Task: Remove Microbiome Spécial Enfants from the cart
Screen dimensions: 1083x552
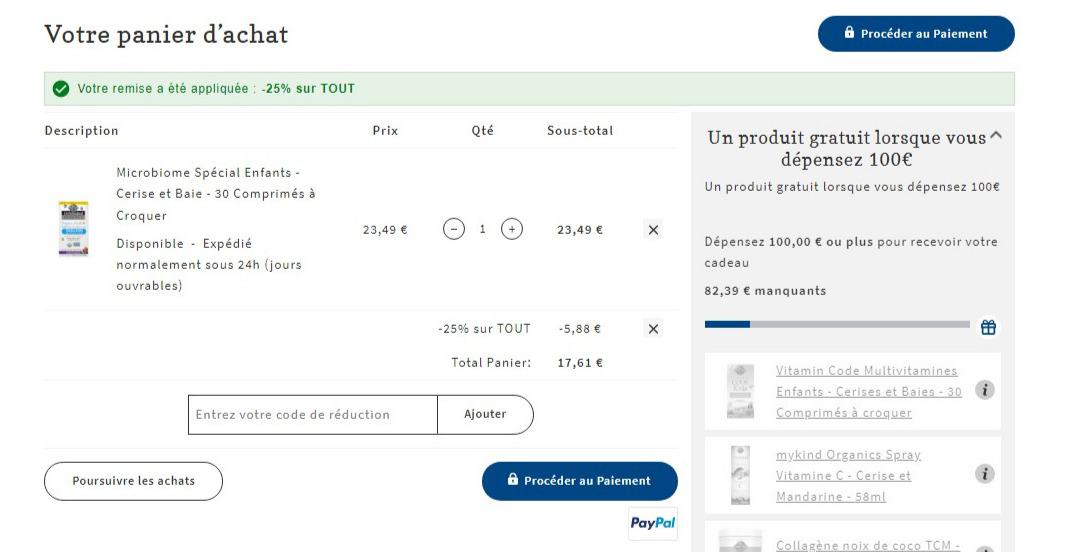Action: [x=653, y=229]
